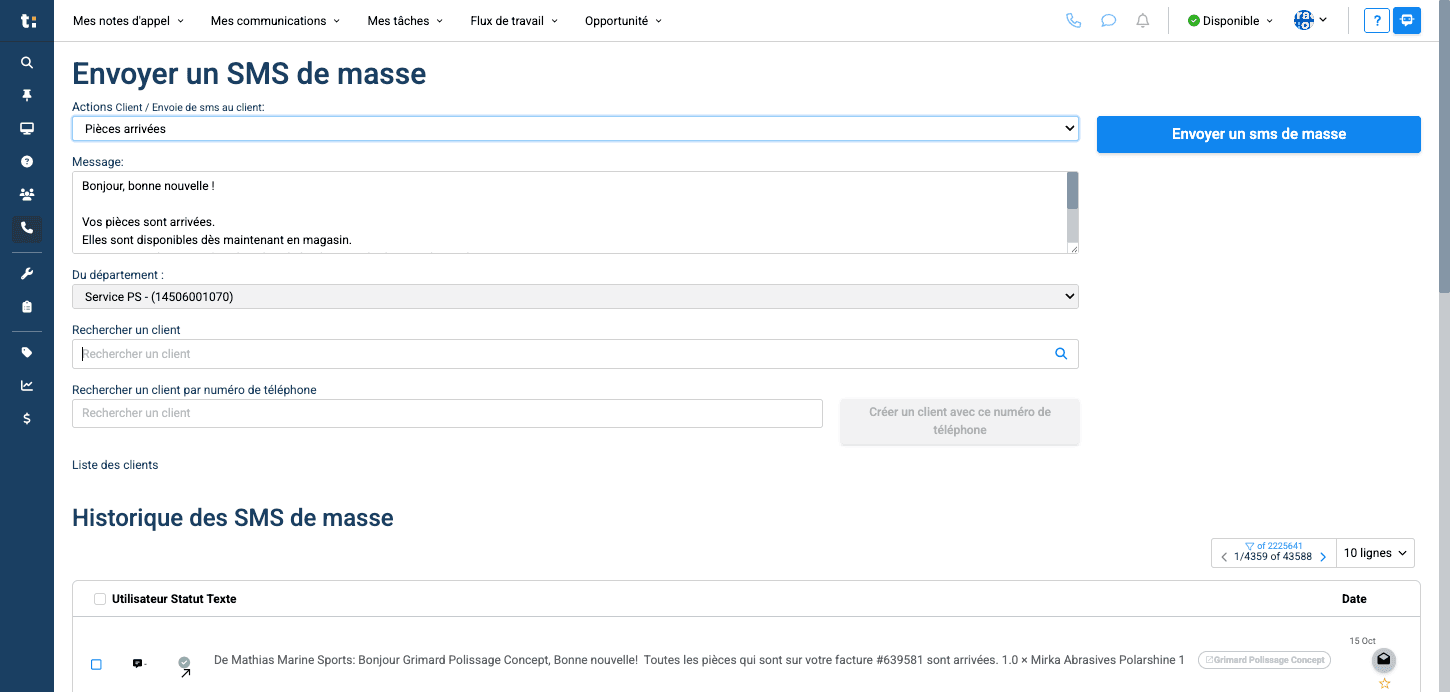Image resolution: width=1450 pixels, height=692 pixels.
Task: Open the monitor icon in sidebar
Action: (27, 128)
